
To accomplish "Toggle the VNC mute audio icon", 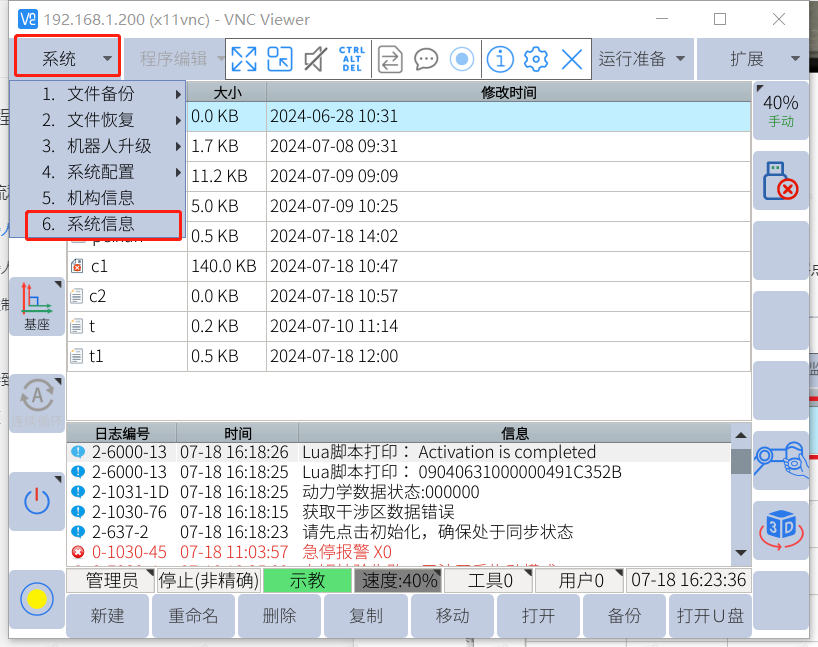I will tap(315, 59).
